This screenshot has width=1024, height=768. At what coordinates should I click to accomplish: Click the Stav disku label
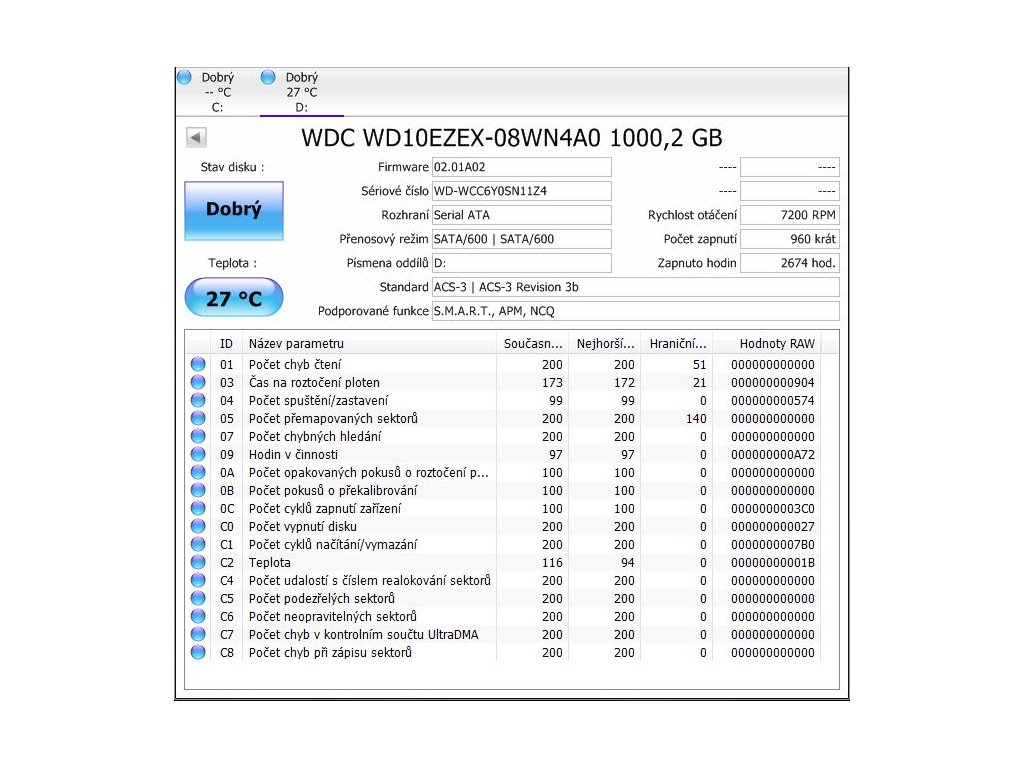pos(232,167)
